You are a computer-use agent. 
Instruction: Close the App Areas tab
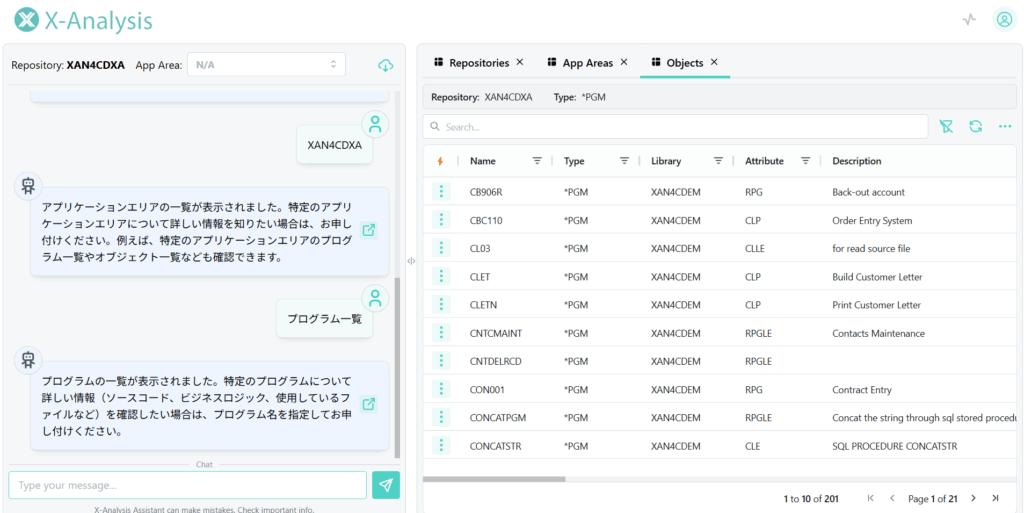624,62
